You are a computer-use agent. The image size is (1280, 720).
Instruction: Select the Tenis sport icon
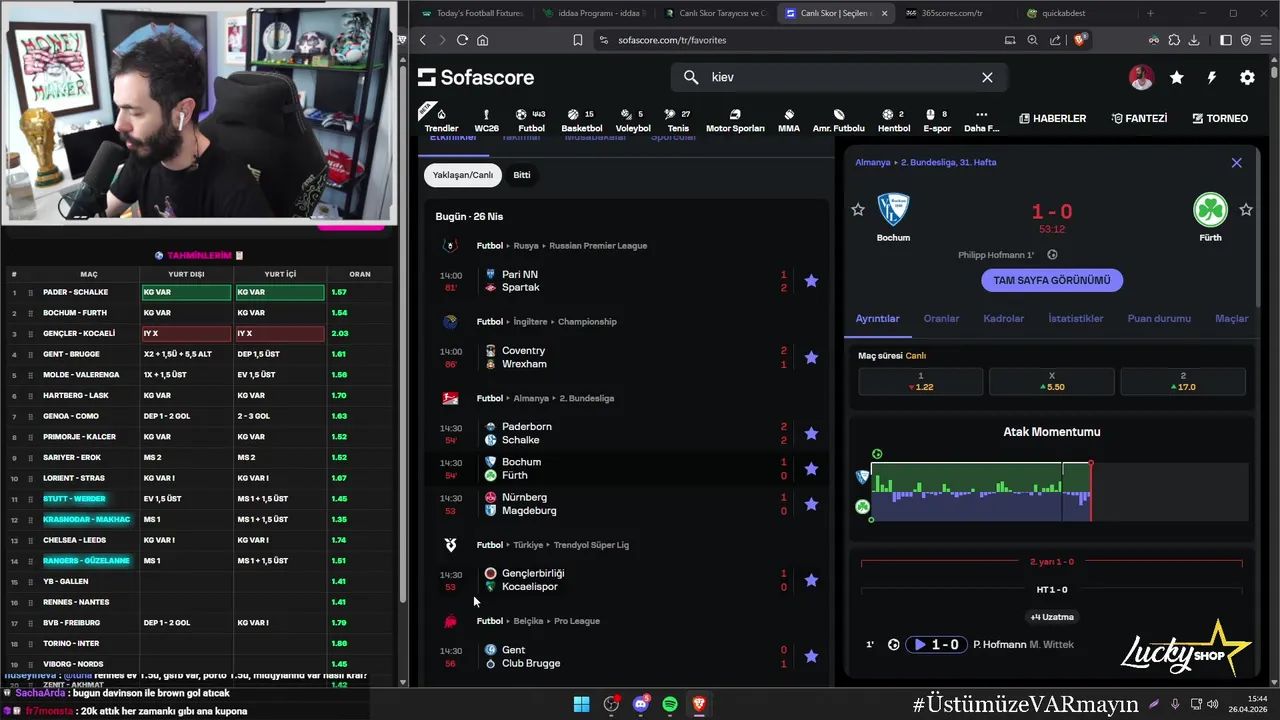(x=678, y=120)
